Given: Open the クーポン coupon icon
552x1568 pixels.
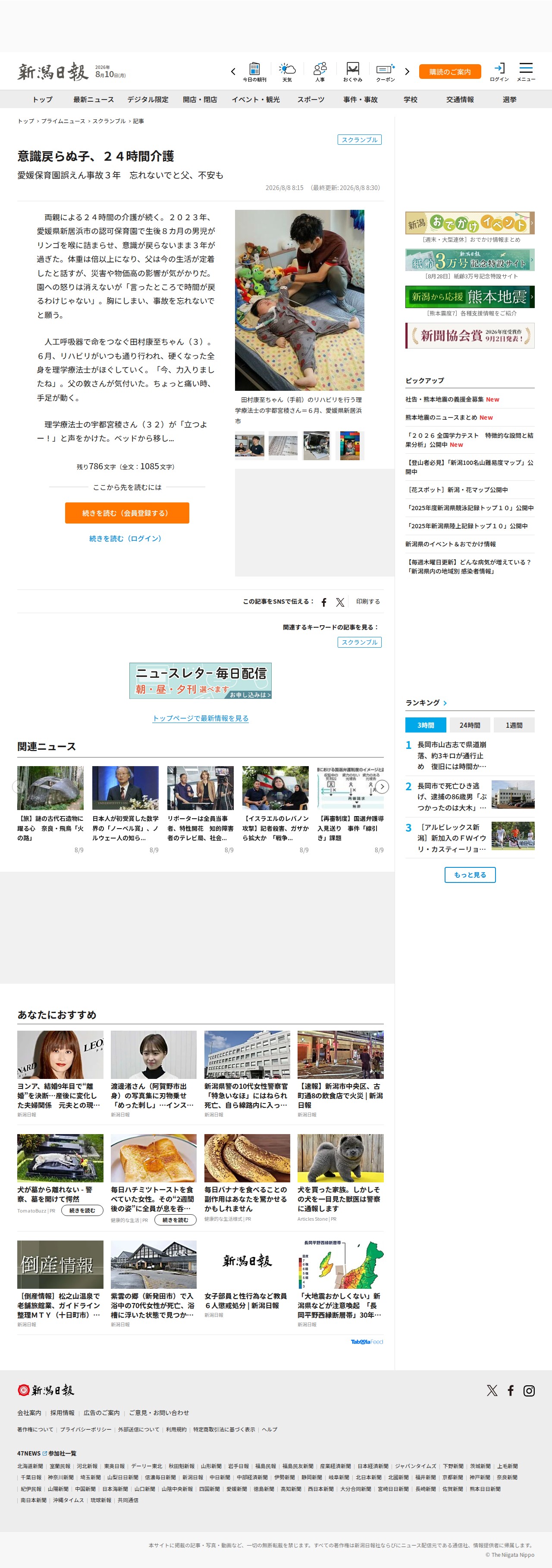Looking at the screenshot, I should pyautogui.click(x=386, y=71).
